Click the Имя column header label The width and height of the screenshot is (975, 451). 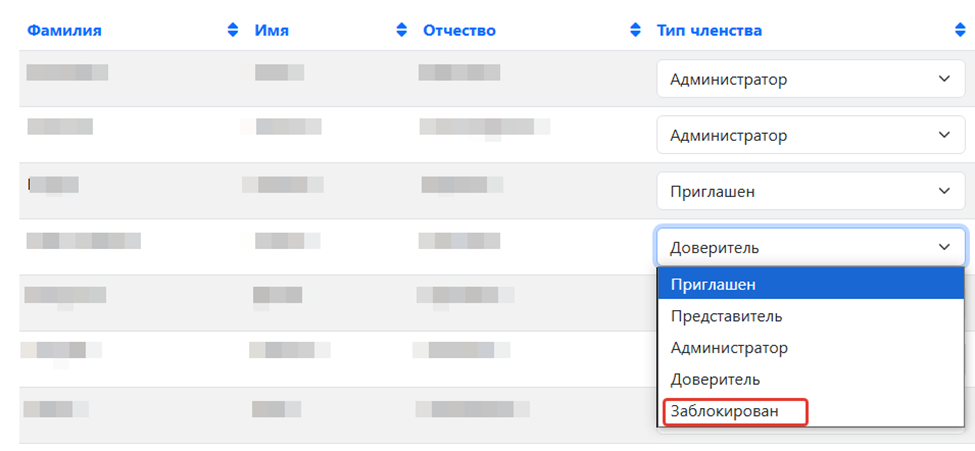(272, 31)
